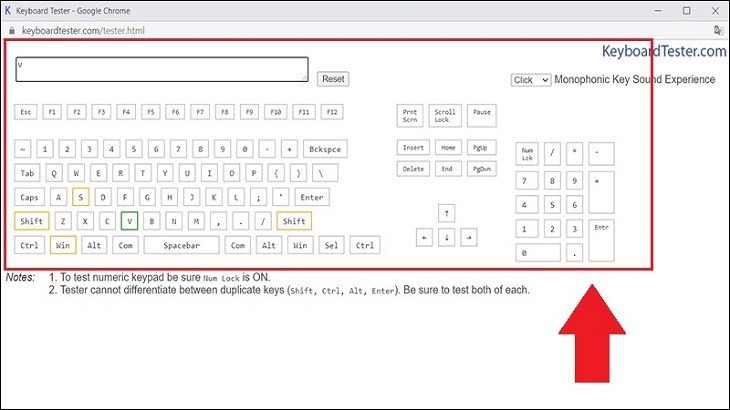Click the Tab key

(x=27, y=173)
